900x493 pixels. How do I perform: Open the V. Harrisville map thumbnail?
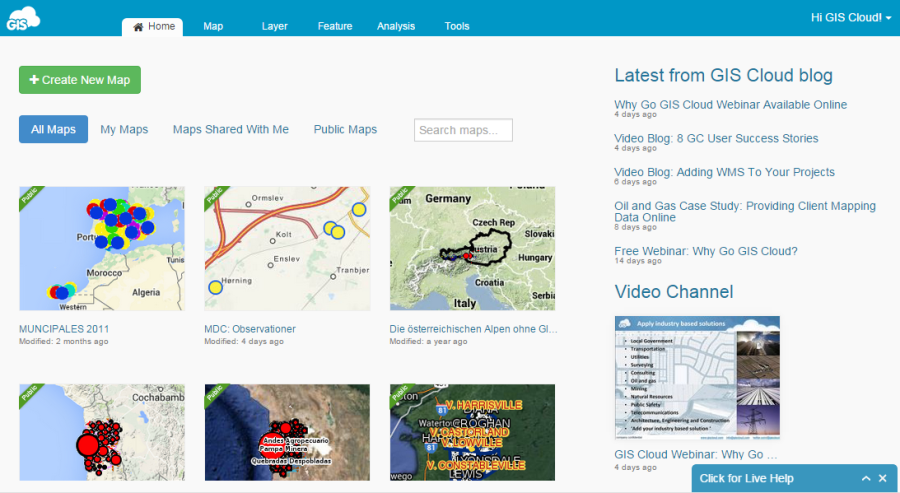(472, 432)
